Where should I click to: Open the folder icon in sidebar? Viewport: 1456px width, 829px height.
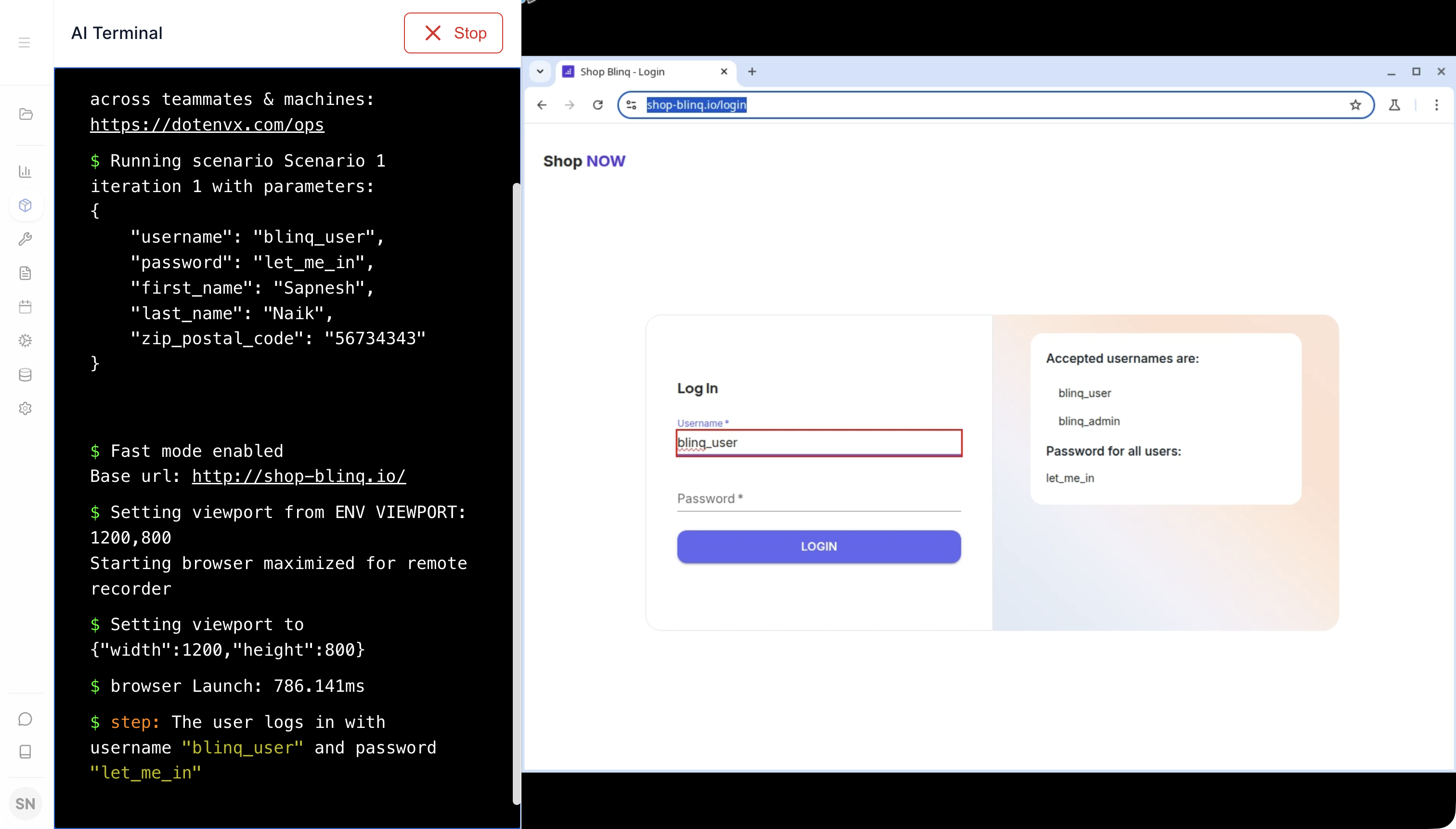pyautogui.click(x=26, y=114)
